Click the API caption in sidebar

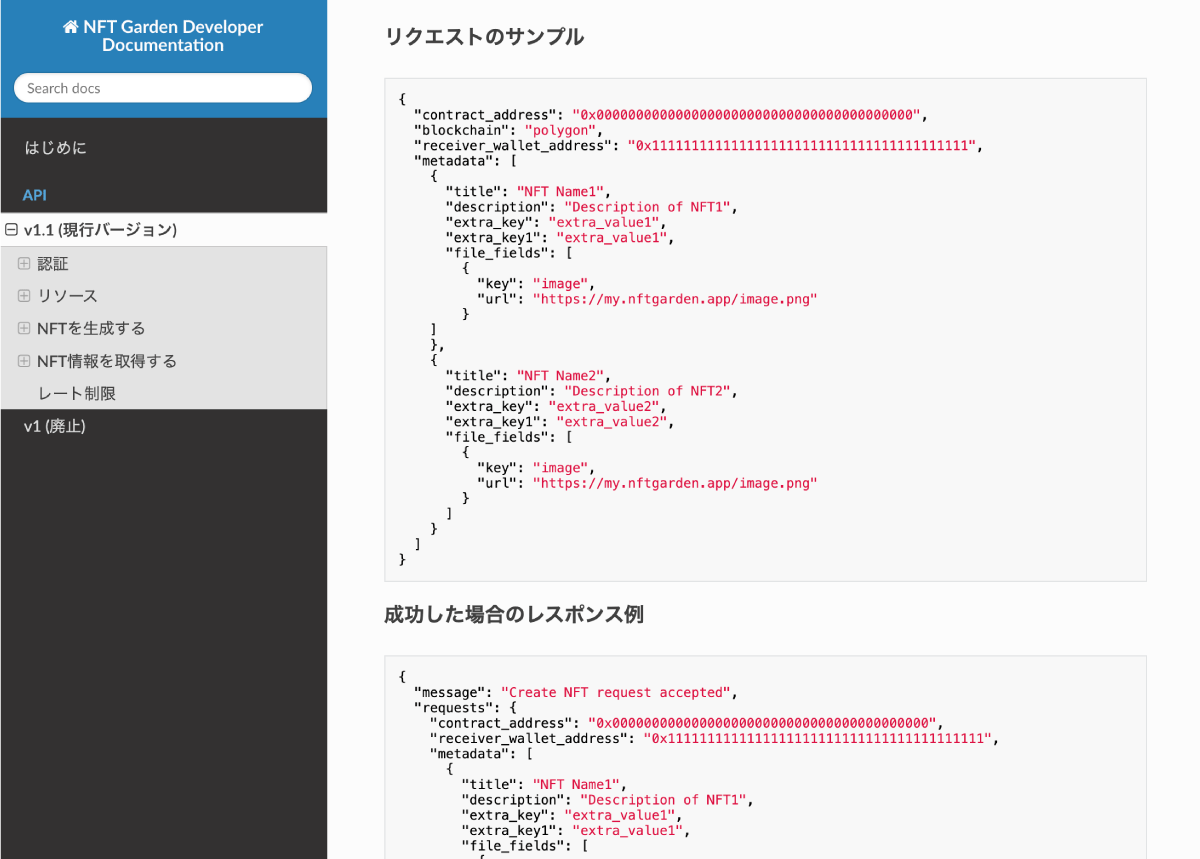pos(35,195)
